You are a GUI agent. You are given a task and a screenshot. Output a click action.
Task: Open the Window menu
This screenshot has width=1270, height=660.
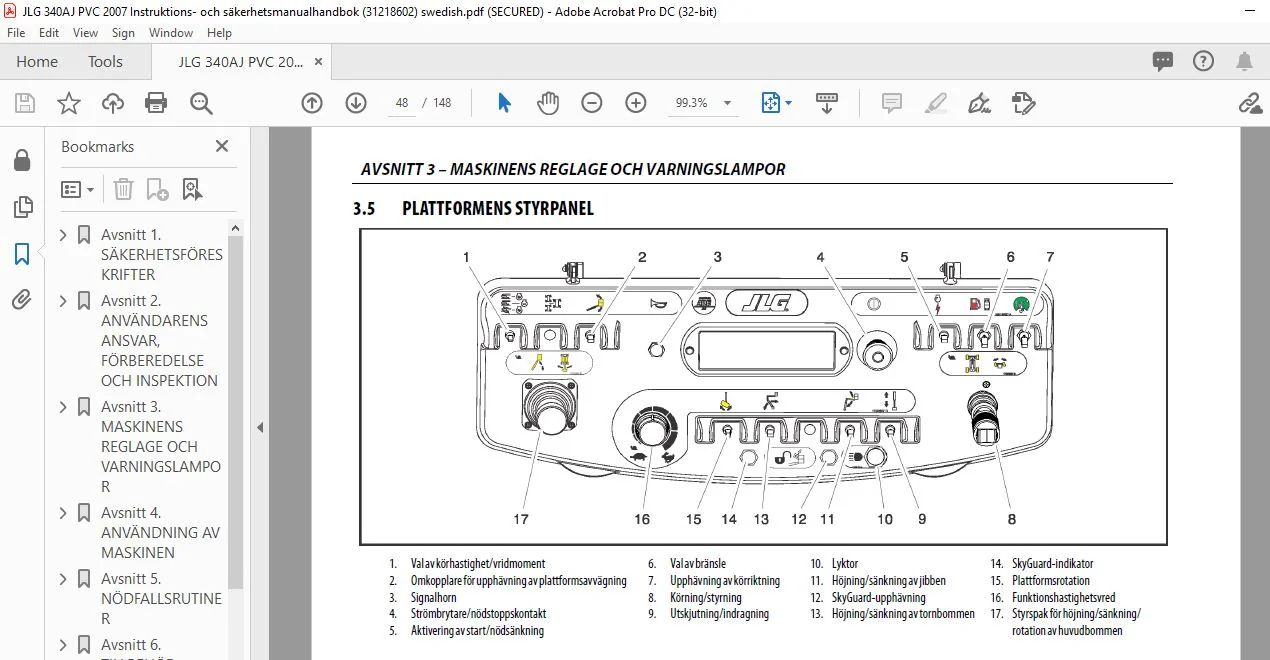(171, 33)
